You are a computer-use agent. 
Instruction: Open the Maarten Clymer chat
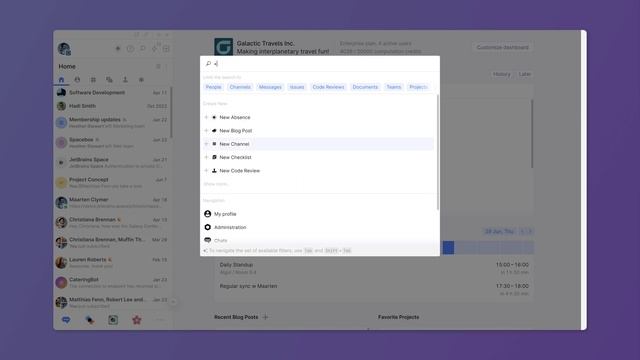(x=112, y=202)
